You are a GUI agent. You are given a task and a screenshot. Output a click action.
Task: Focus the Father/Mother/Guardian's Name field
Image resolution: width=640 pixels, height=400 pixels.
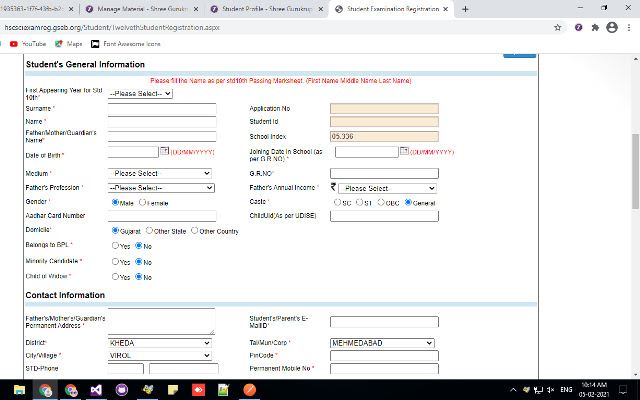(162, 136)
